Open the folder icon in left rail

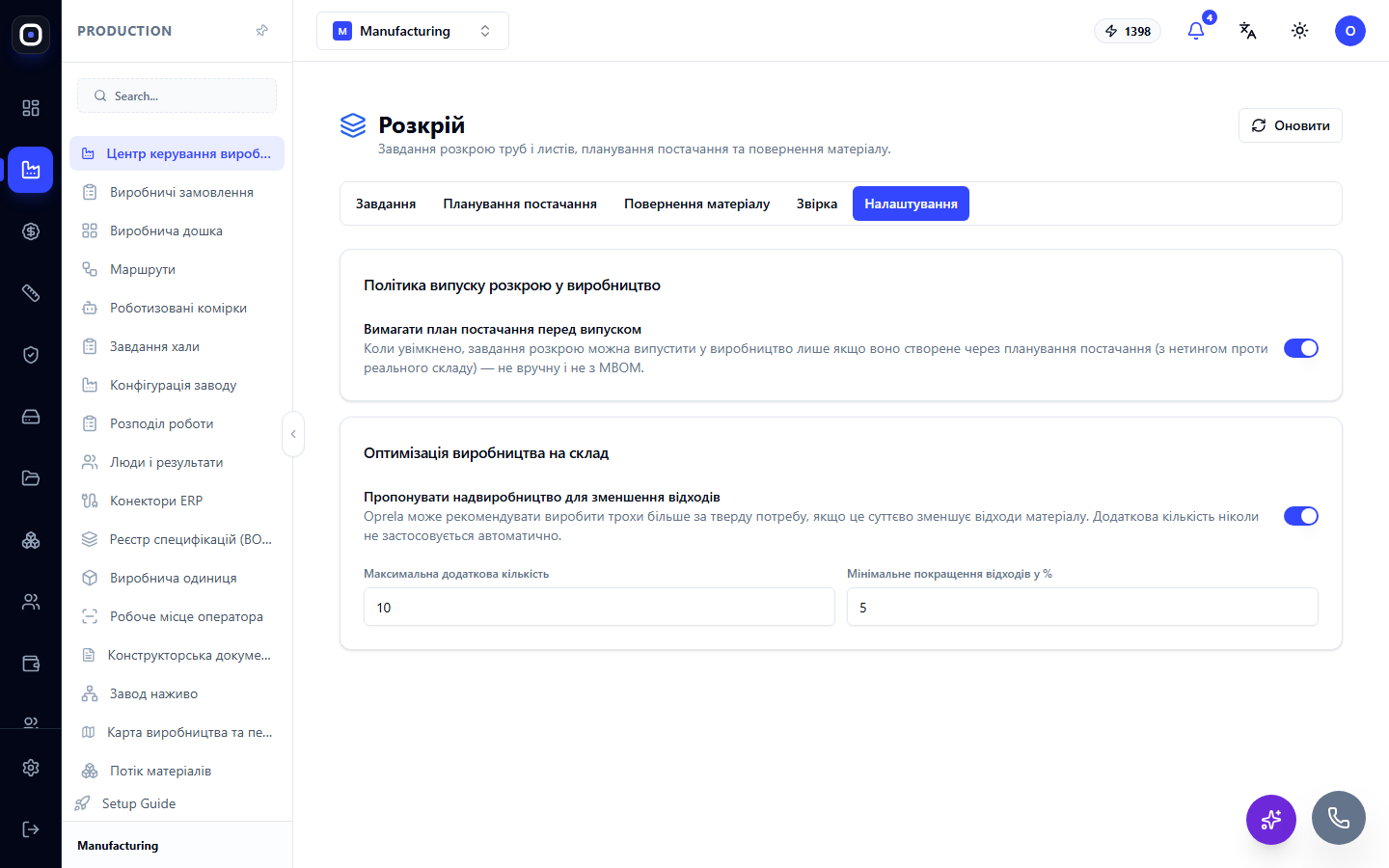31,478
